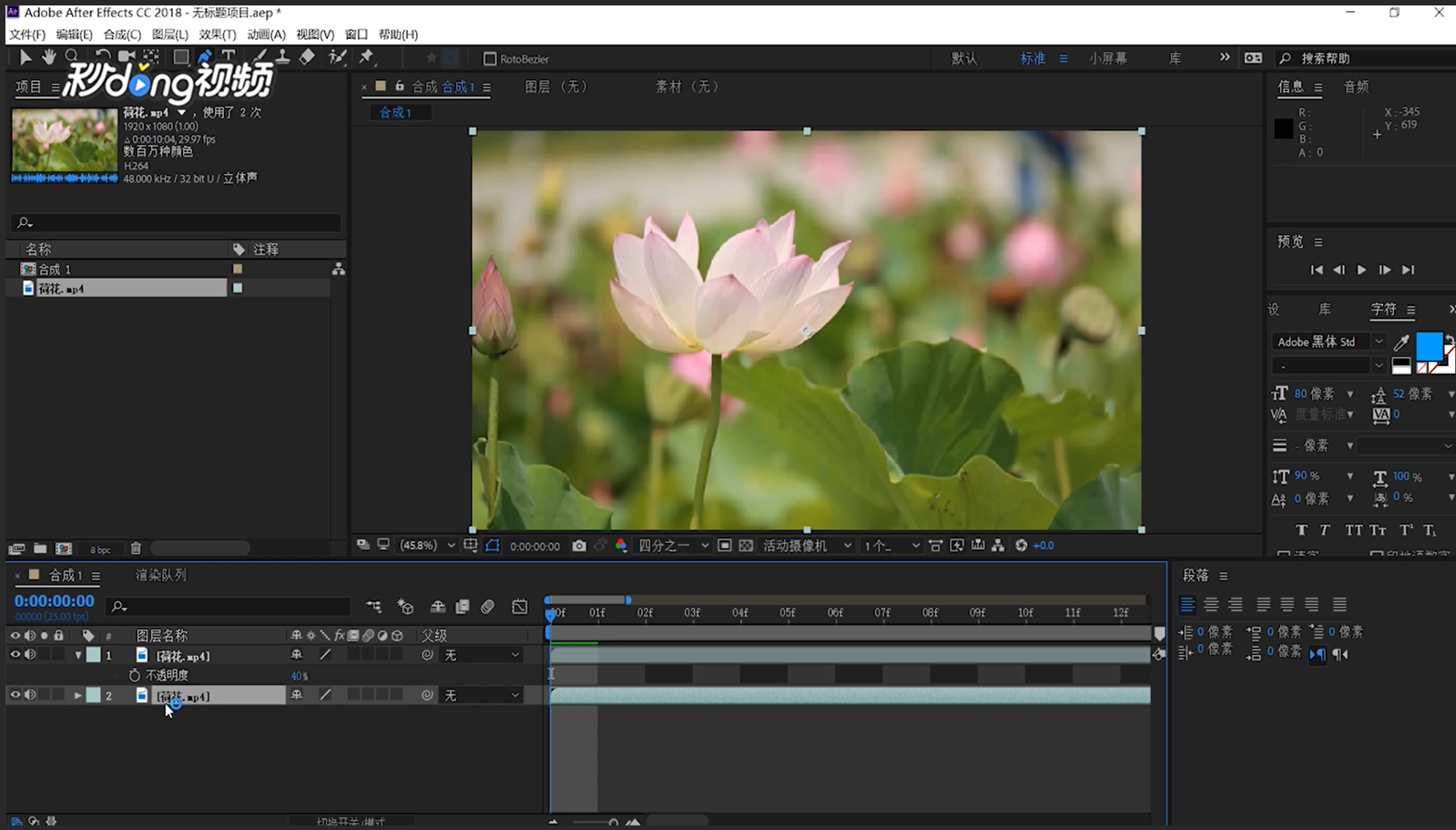Click the 标准 workspace button
This screenshot has width=1456, height=830.
pos(1033,58)
